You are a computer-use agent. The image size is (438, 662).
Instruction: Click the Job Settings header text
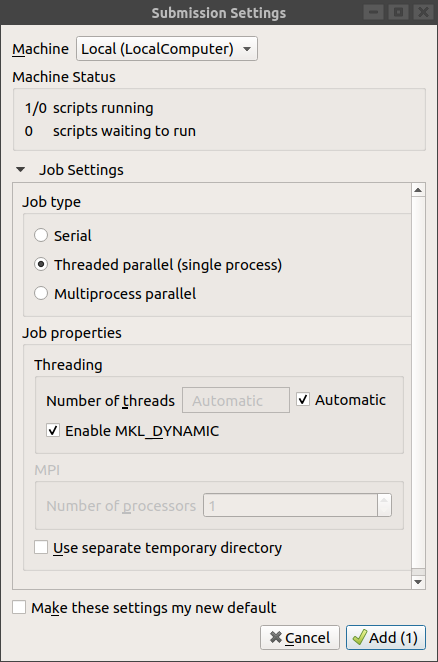tap(82, 170)
